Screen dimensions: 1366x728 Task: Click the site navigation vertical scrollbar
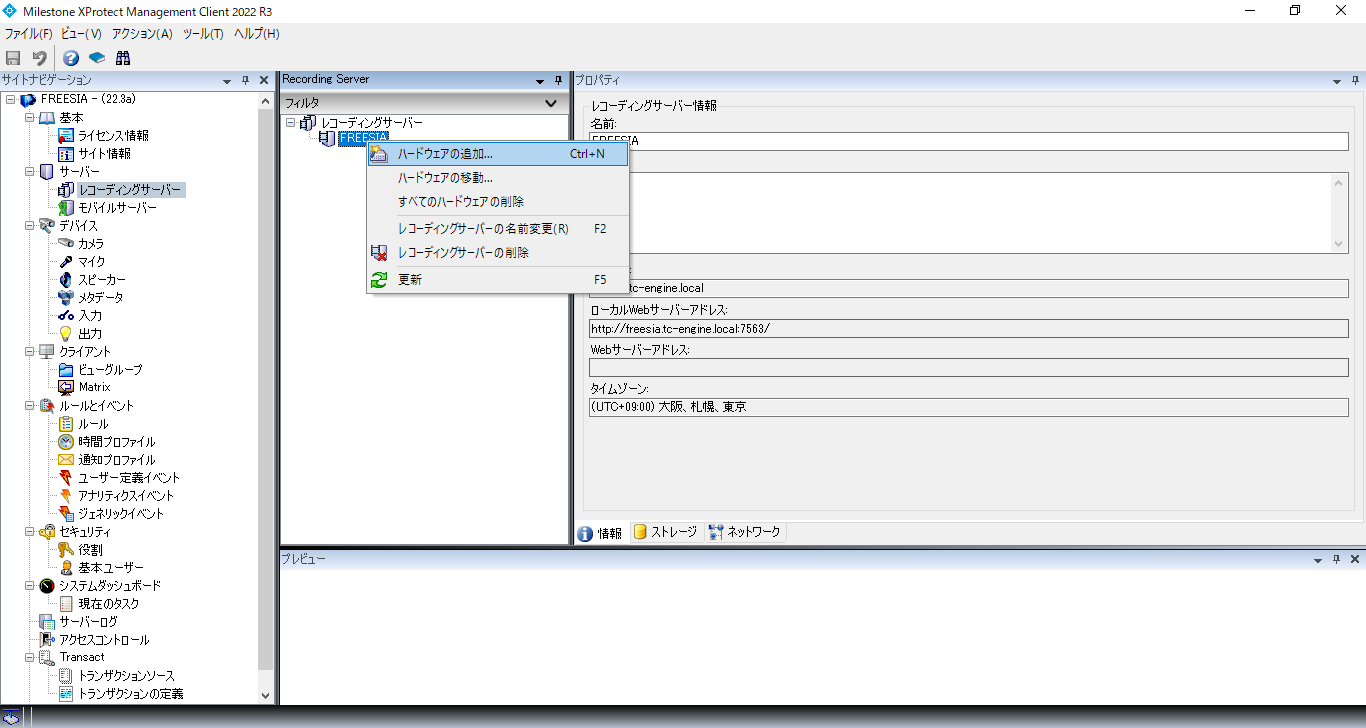tap(265, 390)
